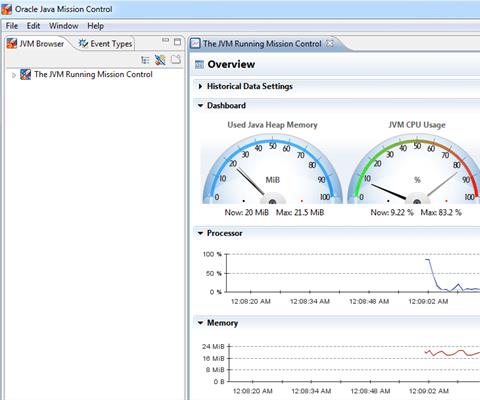Viewport: 480px width, 400px height.
Task: Select The JVM Running Mission Control tree item
Action: click(93, 74)
